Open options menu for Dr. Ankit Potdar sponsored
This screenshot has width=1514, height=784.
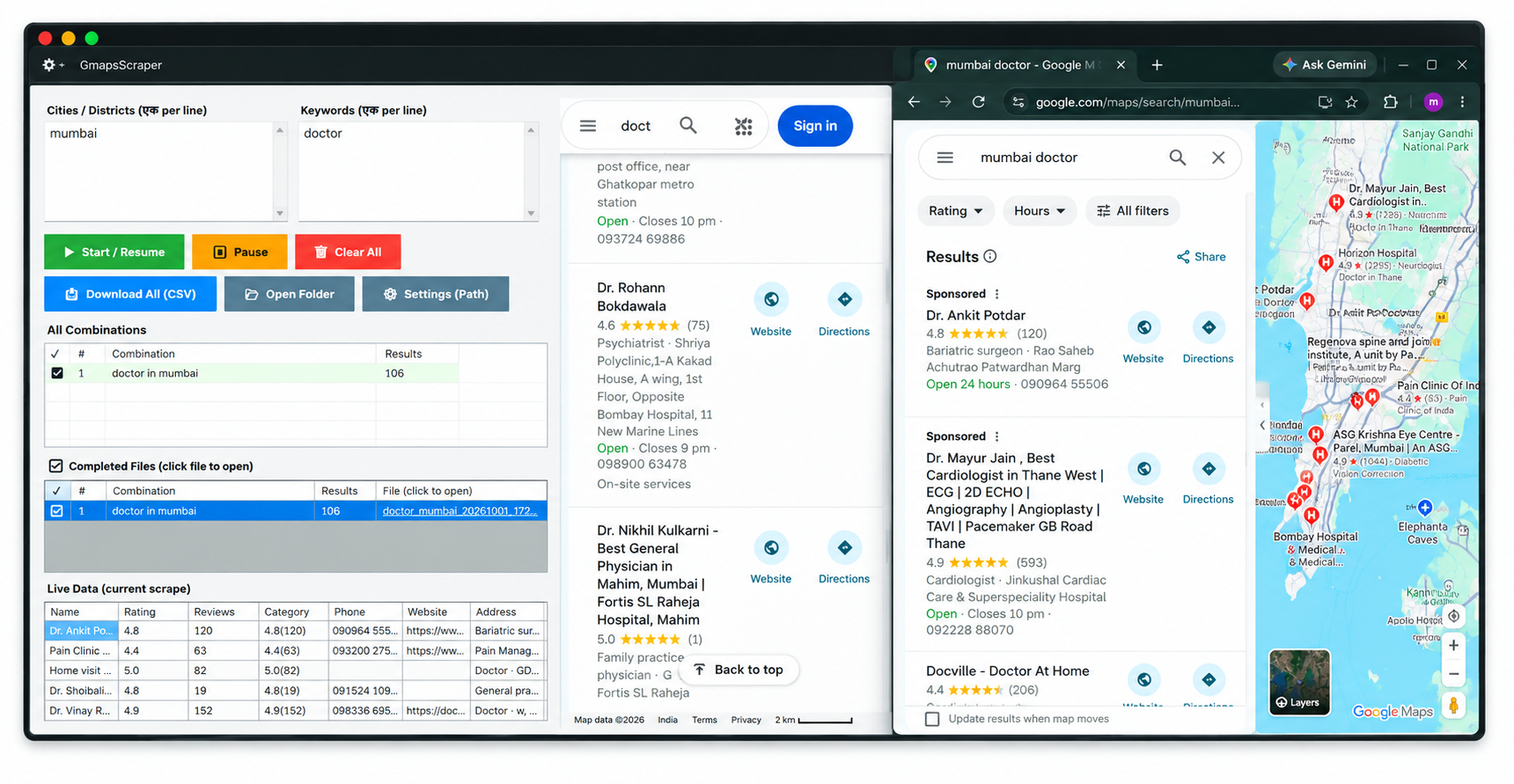click(997, 294)
